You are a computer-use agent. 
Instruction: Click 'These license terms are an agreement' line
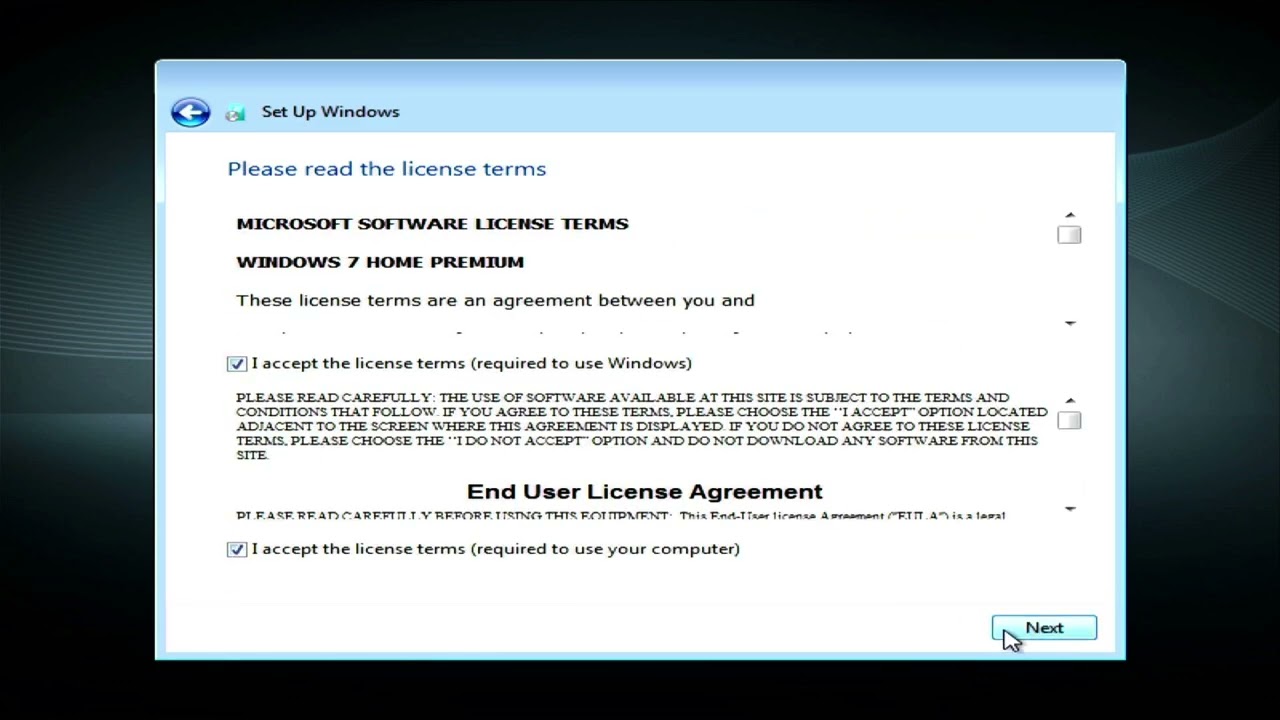495,300
